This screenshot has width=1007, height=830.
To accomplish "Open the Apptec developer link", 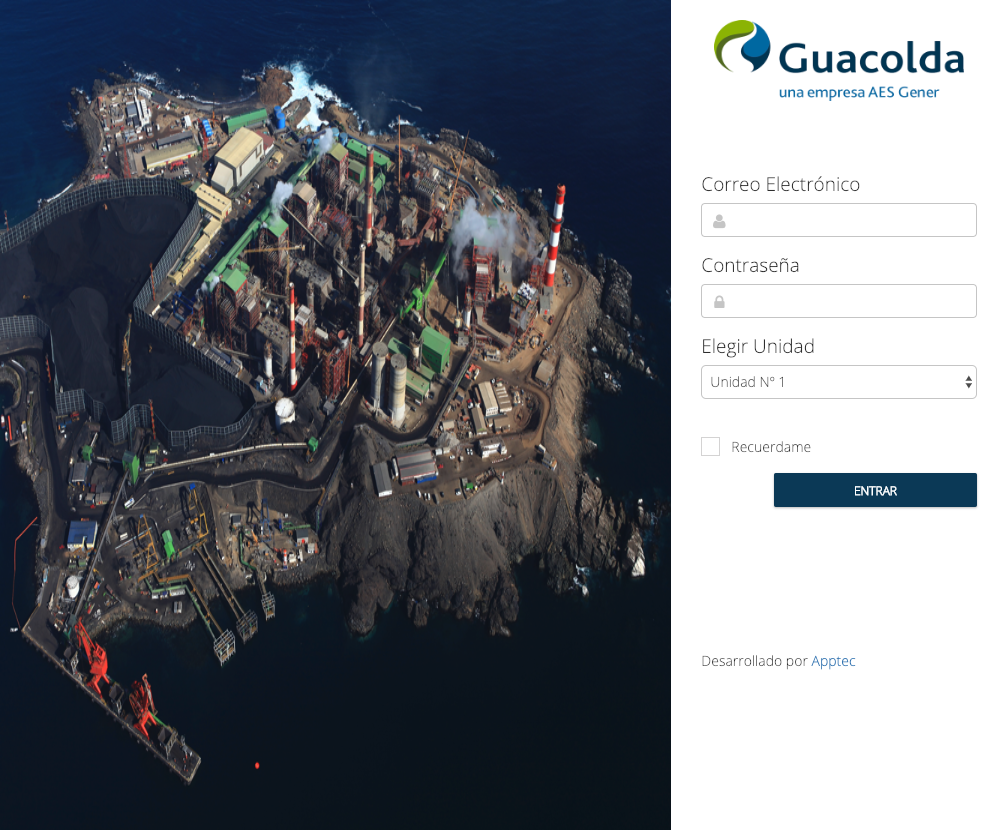I will [833, 661].
